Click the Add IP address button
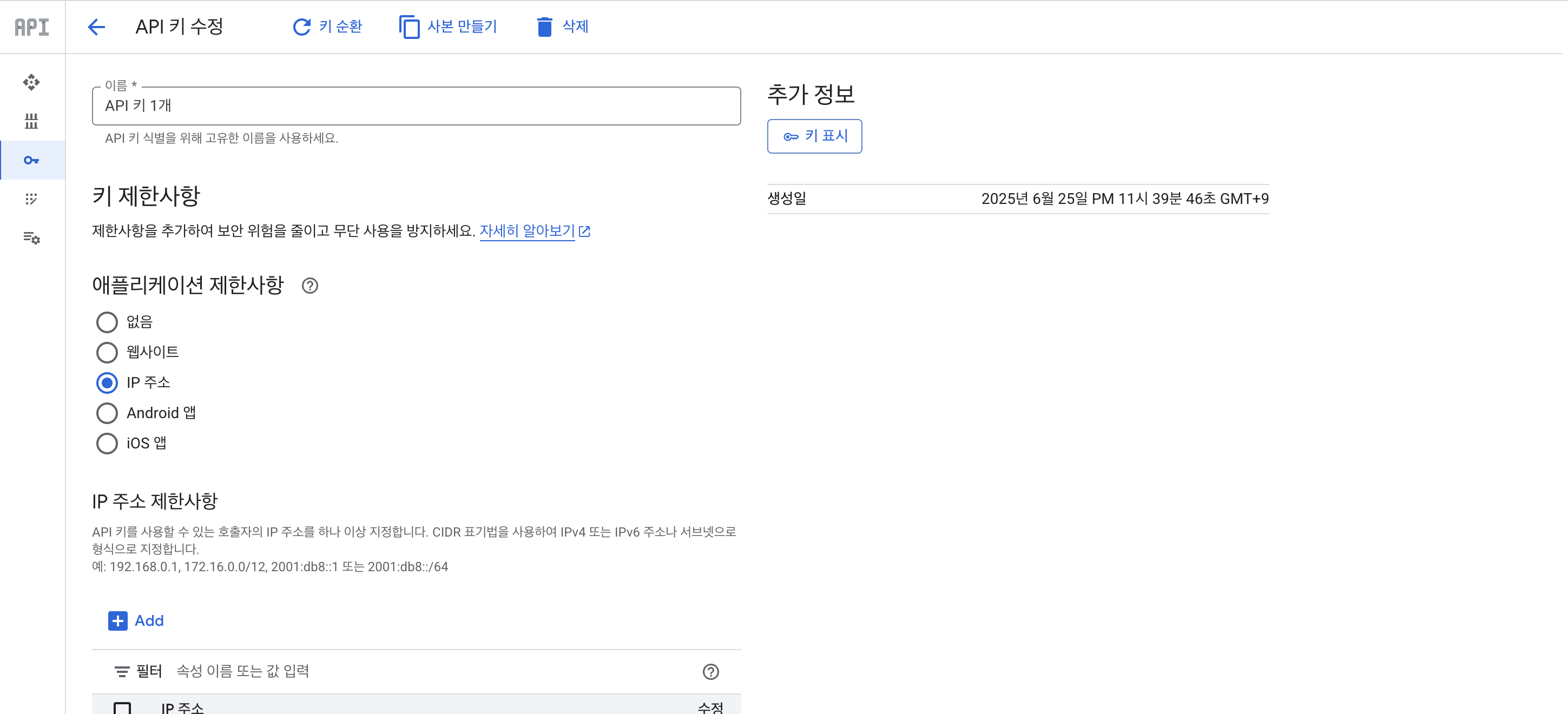Image resolution: width=1568 pixels, height=714 pixels. (x=136, y=621)
